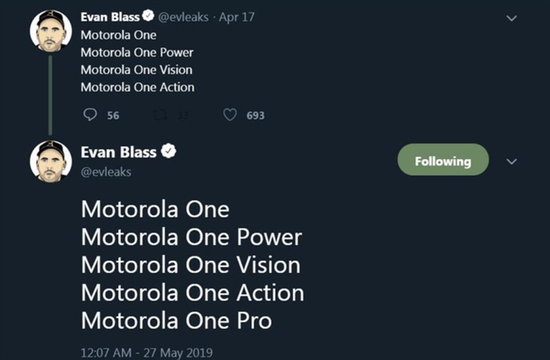
Task: Click the 693 likes count
Action: point(255,115)
